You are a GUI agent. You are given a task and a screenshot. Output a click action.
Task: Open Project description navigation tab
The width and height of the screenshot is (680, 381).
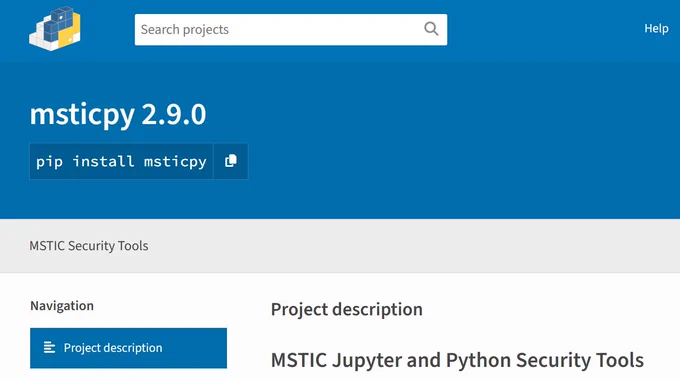pyautogui.click(x=128, y=348)
